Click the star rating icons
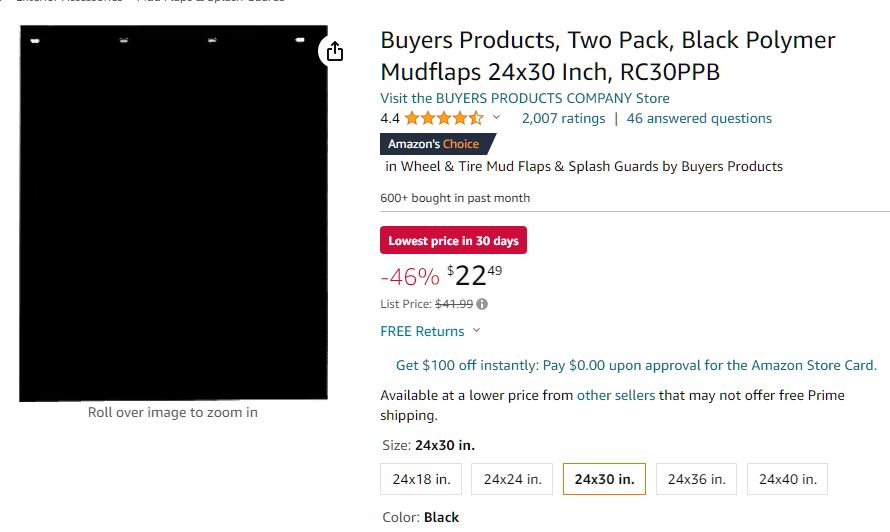Image resolution: width=890 pixels, height=532 pixels. pyautogui.click(x=444, y=118)
